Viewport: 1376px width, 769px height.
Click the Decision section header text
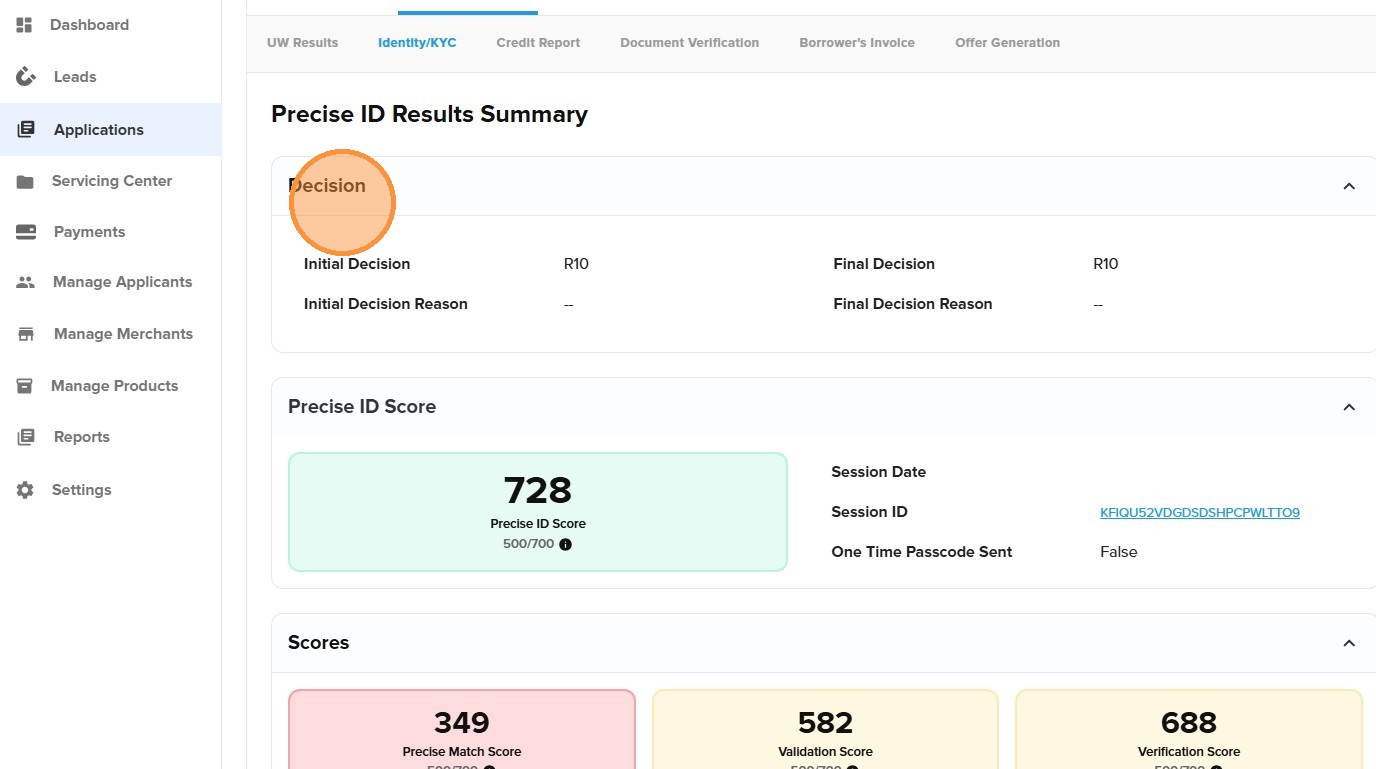(327, 186)
